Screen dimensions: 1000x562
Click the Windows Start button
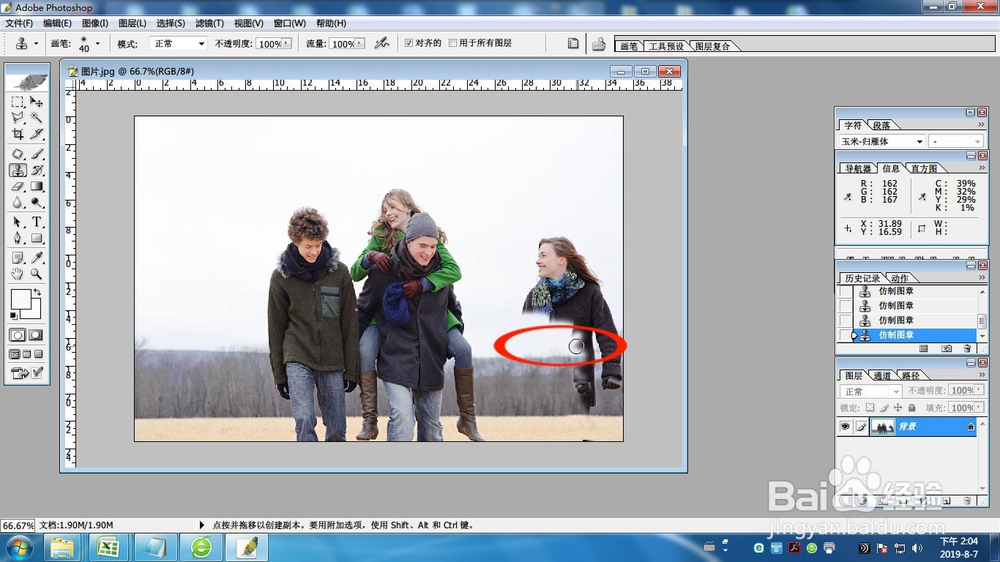(x=19, y=548)
